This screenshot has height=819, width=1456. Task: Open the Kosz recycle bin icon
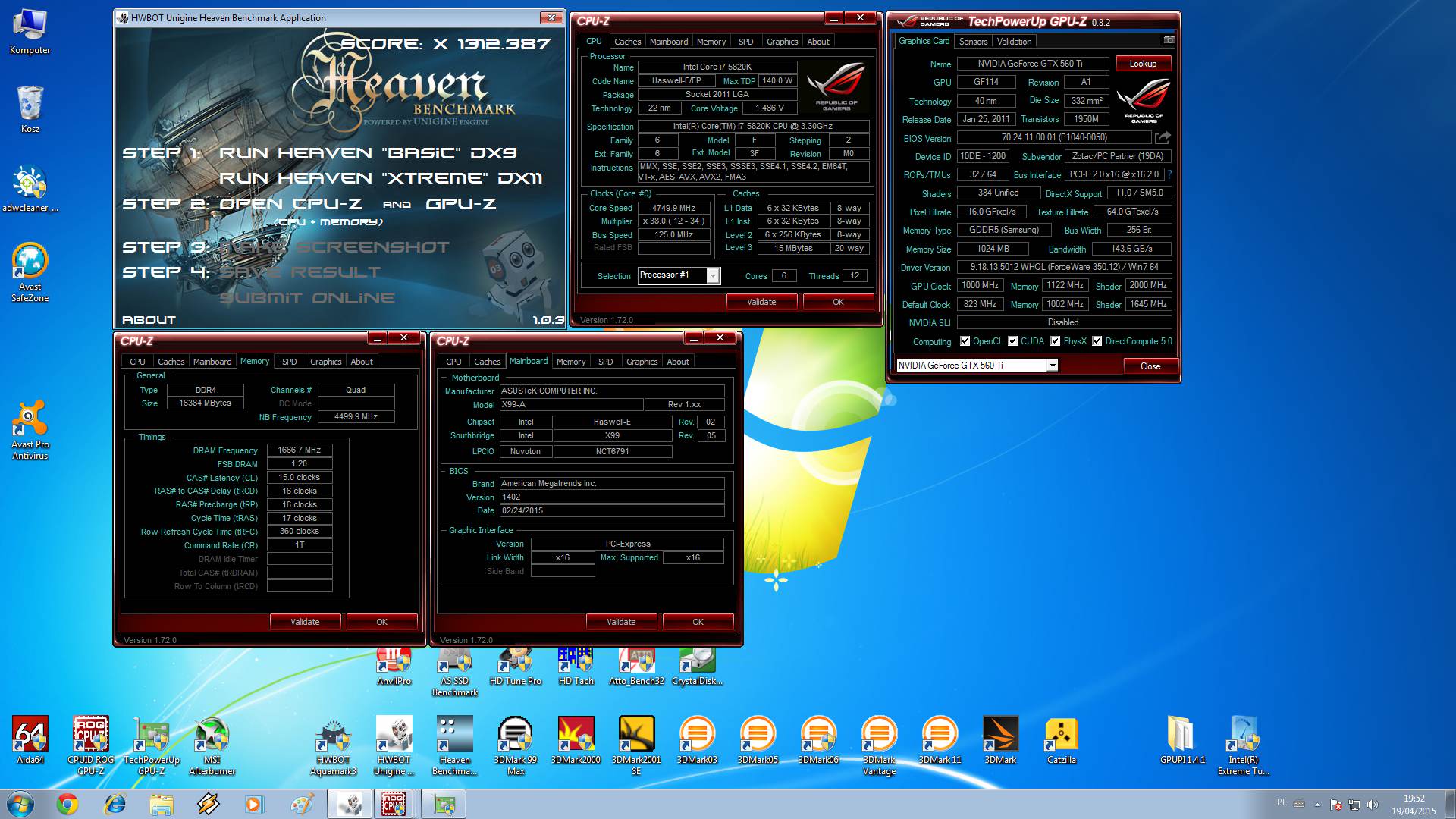coord(30,109)
